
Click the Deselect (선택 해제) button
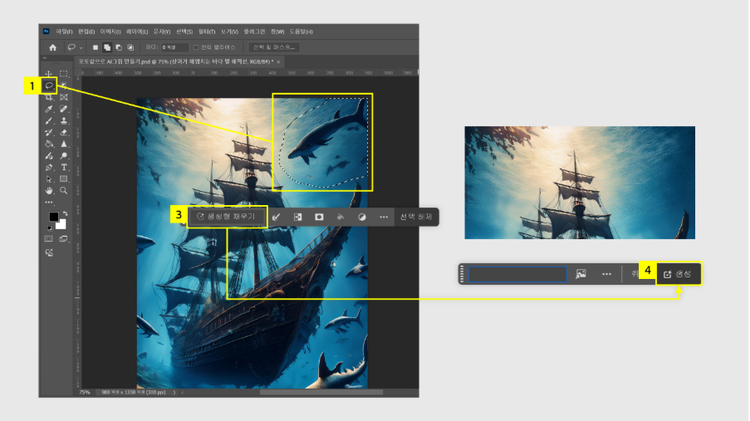[x=416, y=217]
